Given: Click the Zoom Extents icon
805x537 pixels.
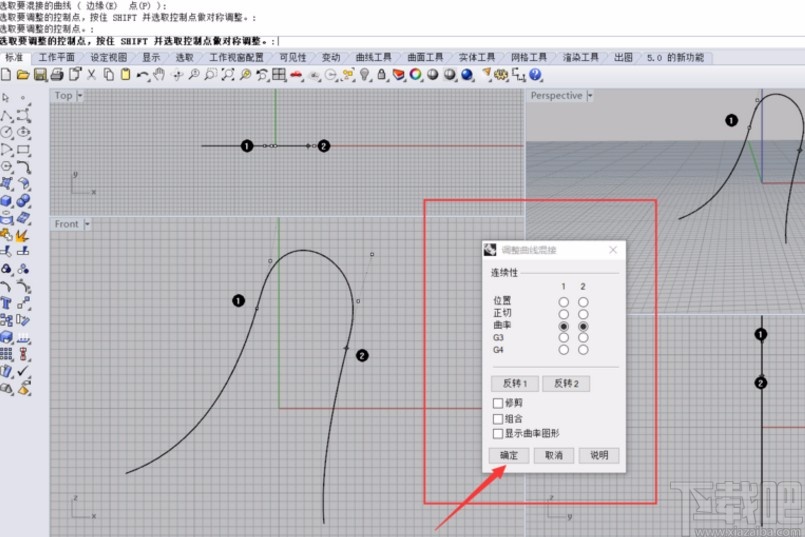Looking at the screenshot, I should coord(227,75).
